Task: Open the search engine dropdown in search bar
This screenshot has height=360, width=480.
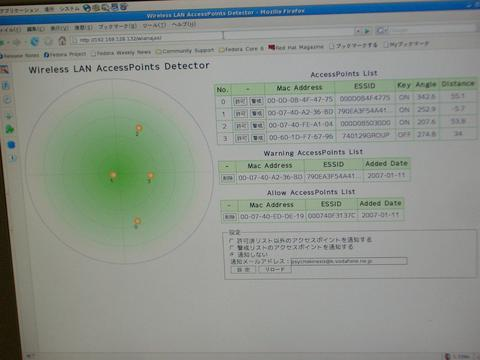Action: tap(381, 31)
